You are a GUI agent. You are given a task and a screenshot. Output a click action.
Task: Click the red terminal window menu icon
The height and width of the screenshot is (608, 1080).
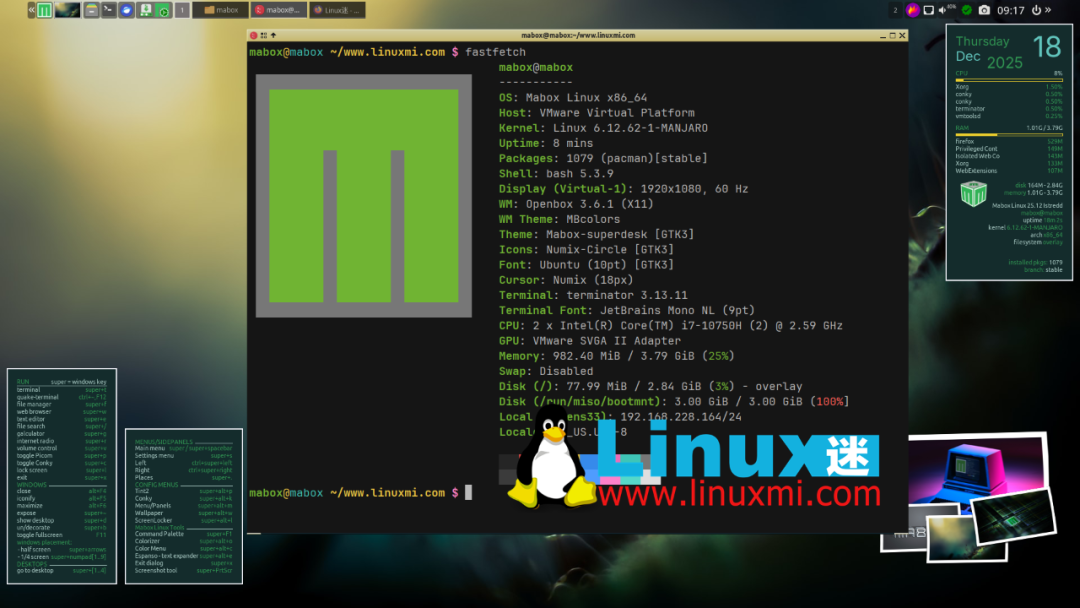(253, 35)
